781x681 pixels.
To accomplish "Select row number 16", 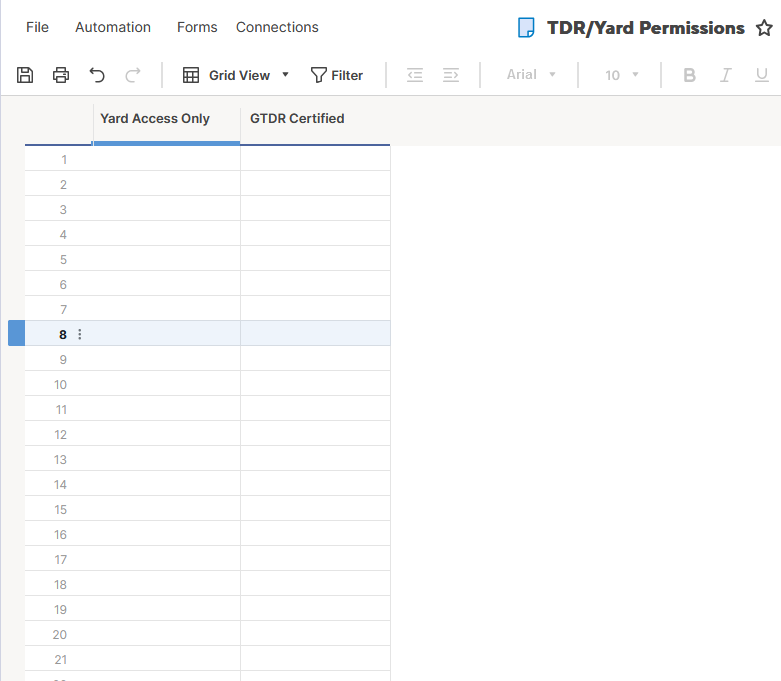I will [x=60, y=535].
